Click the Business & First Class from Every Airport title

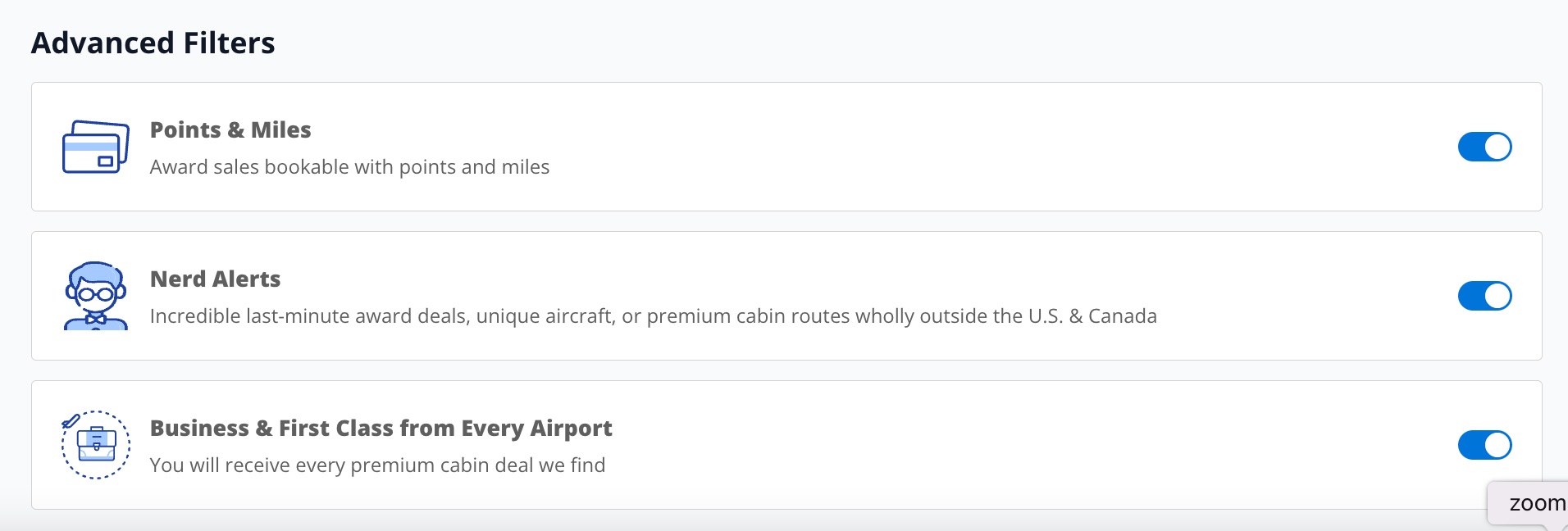pyautogui.click(x=381, y=428)
